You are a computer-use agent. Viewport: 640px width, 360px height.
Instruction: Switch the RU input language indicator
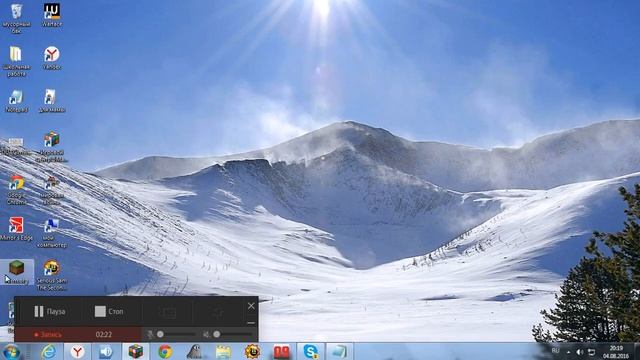(555, 351)
